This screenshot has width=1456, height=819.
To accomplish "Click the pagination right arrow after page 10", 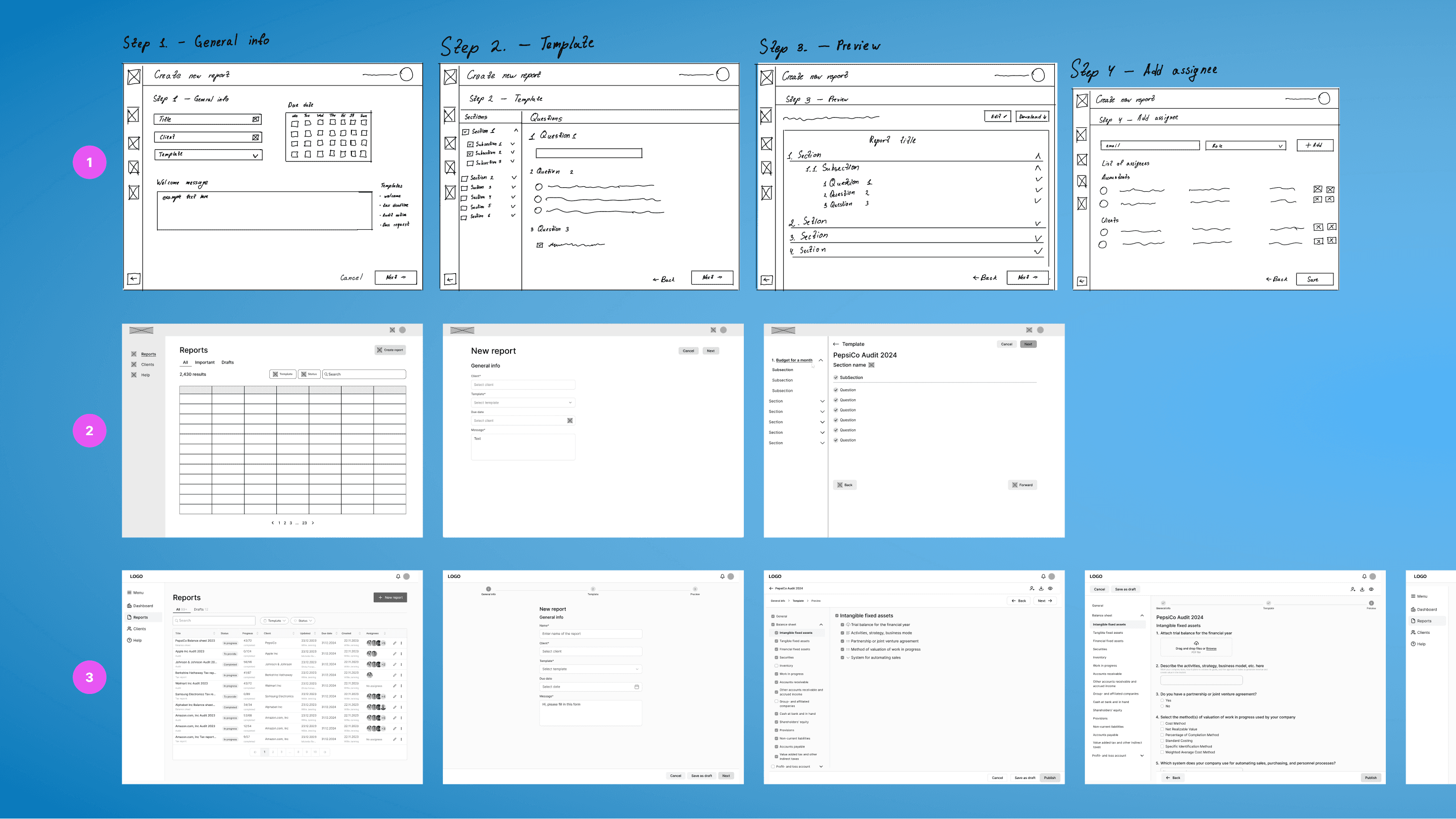I will click(324, 752).
